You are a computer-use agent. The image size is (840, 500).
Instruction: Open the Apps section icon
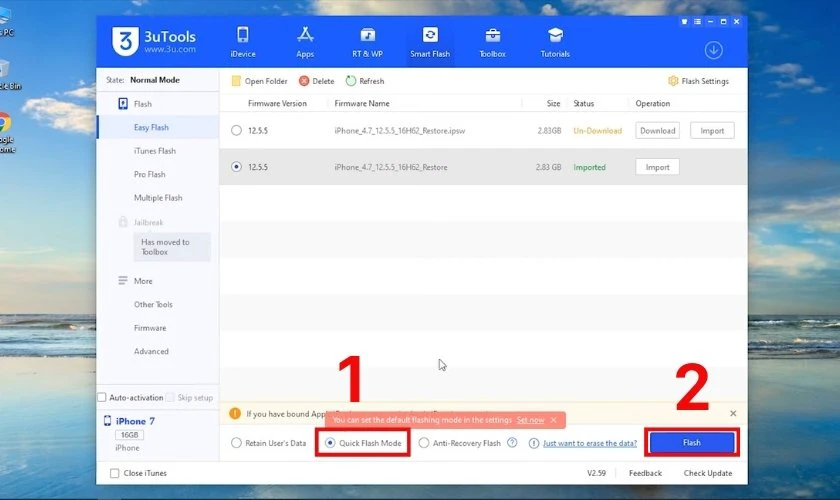click(305, 36)
